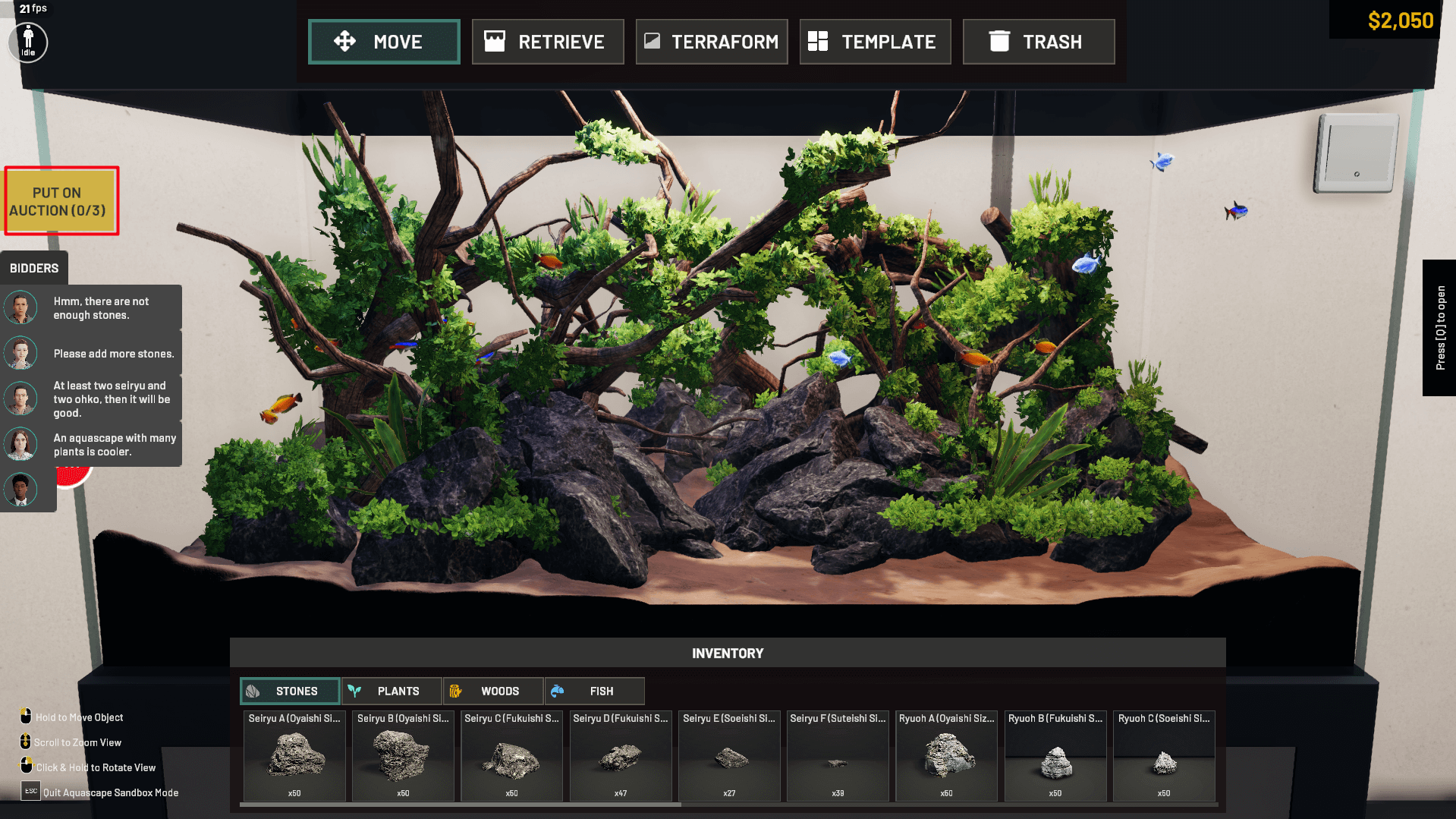
Task: Click the inventory horizontal scrollbar
Action: pyautogui.click(x=460, y=805)
